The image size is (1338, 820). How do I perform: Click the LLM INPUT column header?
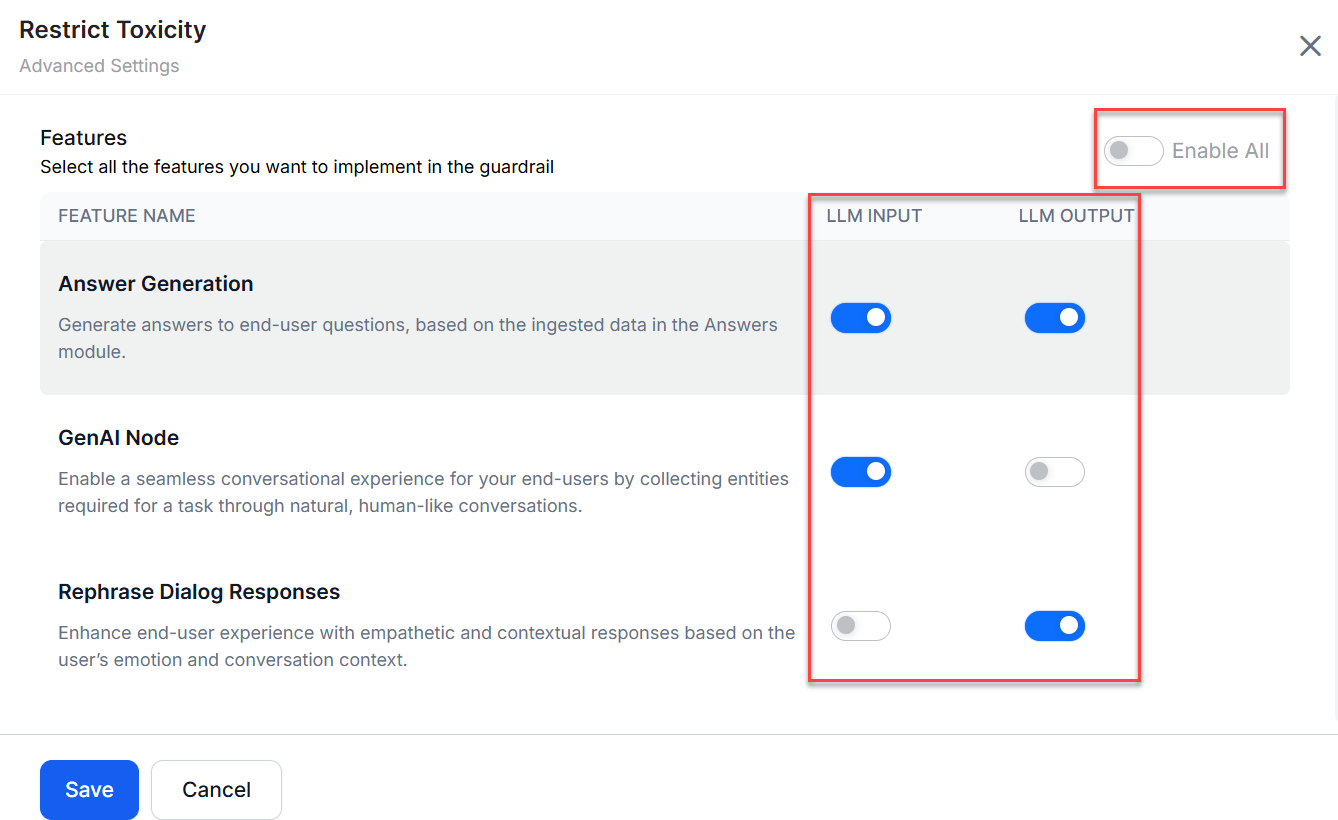click(874, 216)
